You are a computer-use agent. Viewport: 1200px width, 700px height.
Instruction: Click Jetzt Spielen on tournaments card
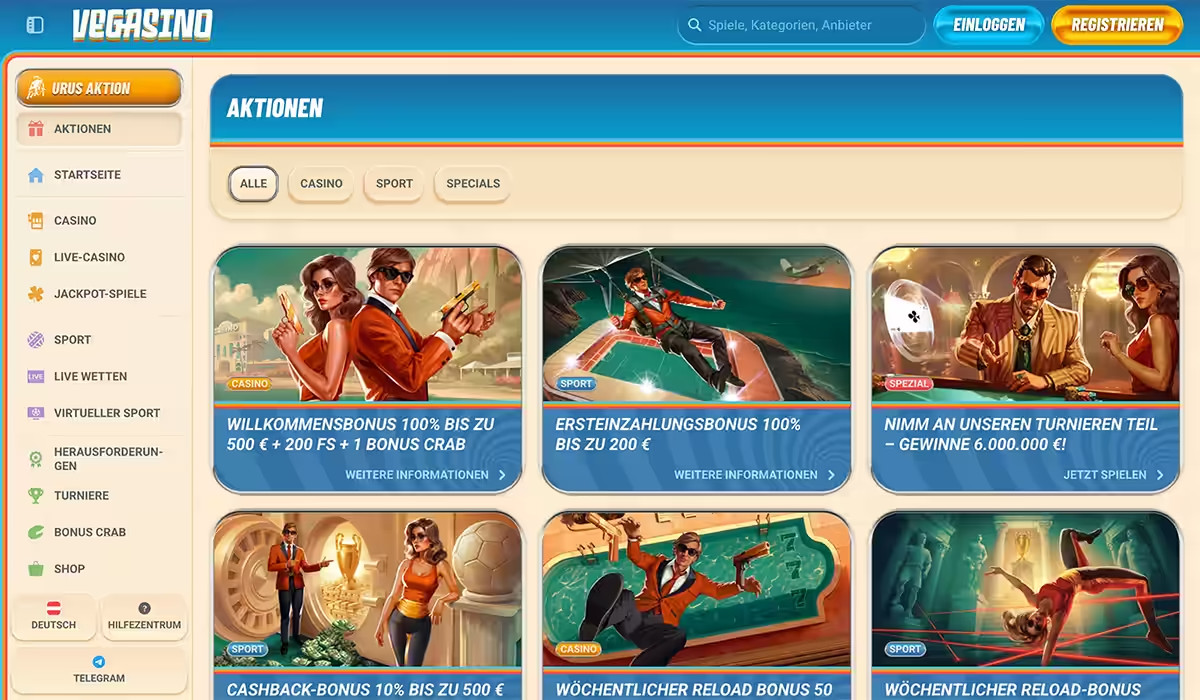1105,475
